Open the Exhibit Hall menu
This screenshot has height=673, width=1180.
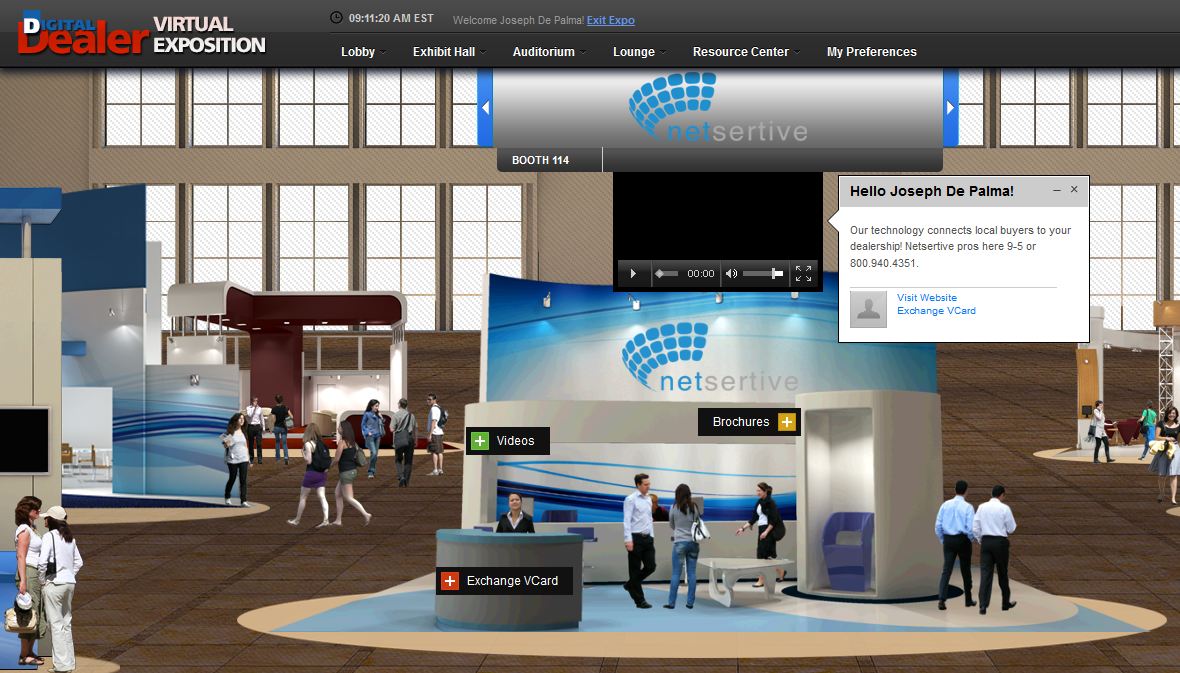tap(444, 52)
